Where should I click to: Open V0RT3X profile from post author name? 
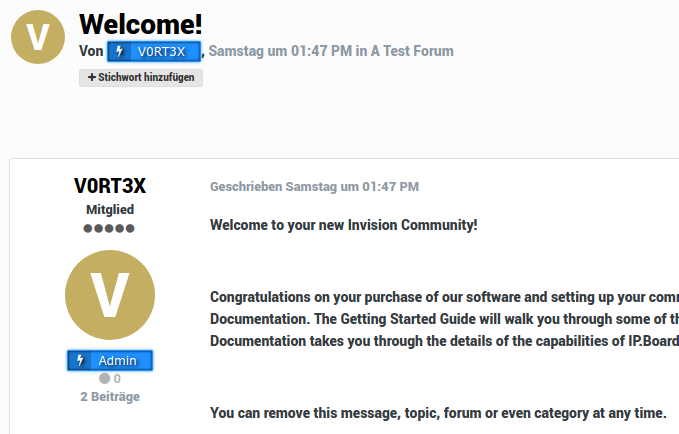(110, 186)
